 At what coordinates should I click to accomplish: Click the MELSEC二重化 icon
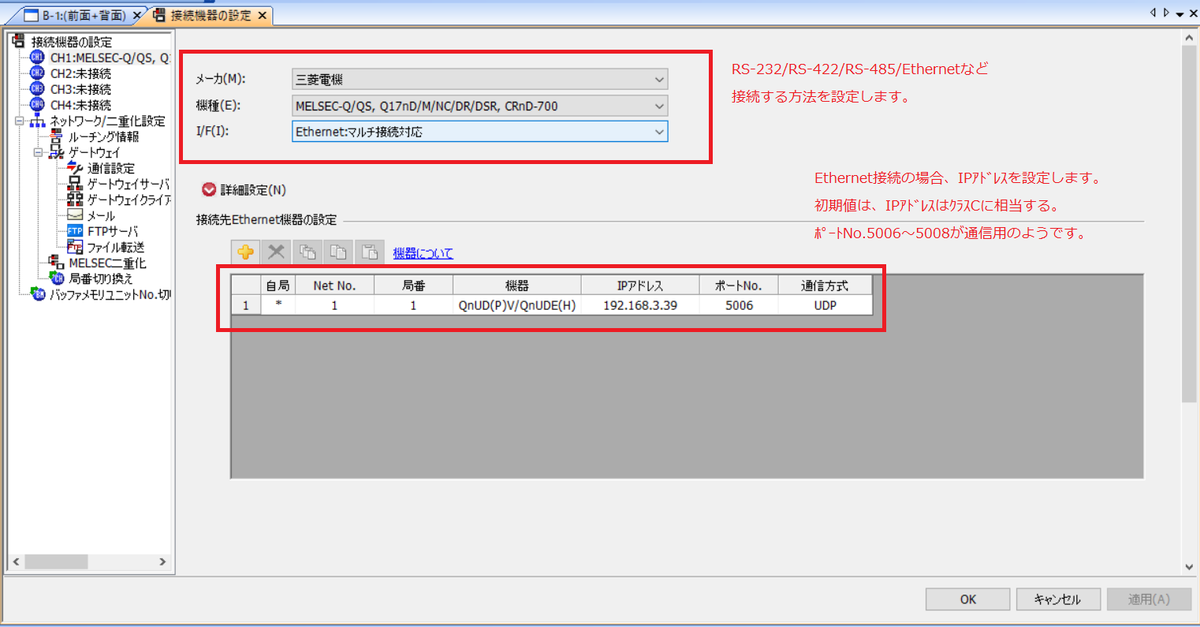[57, 263]
